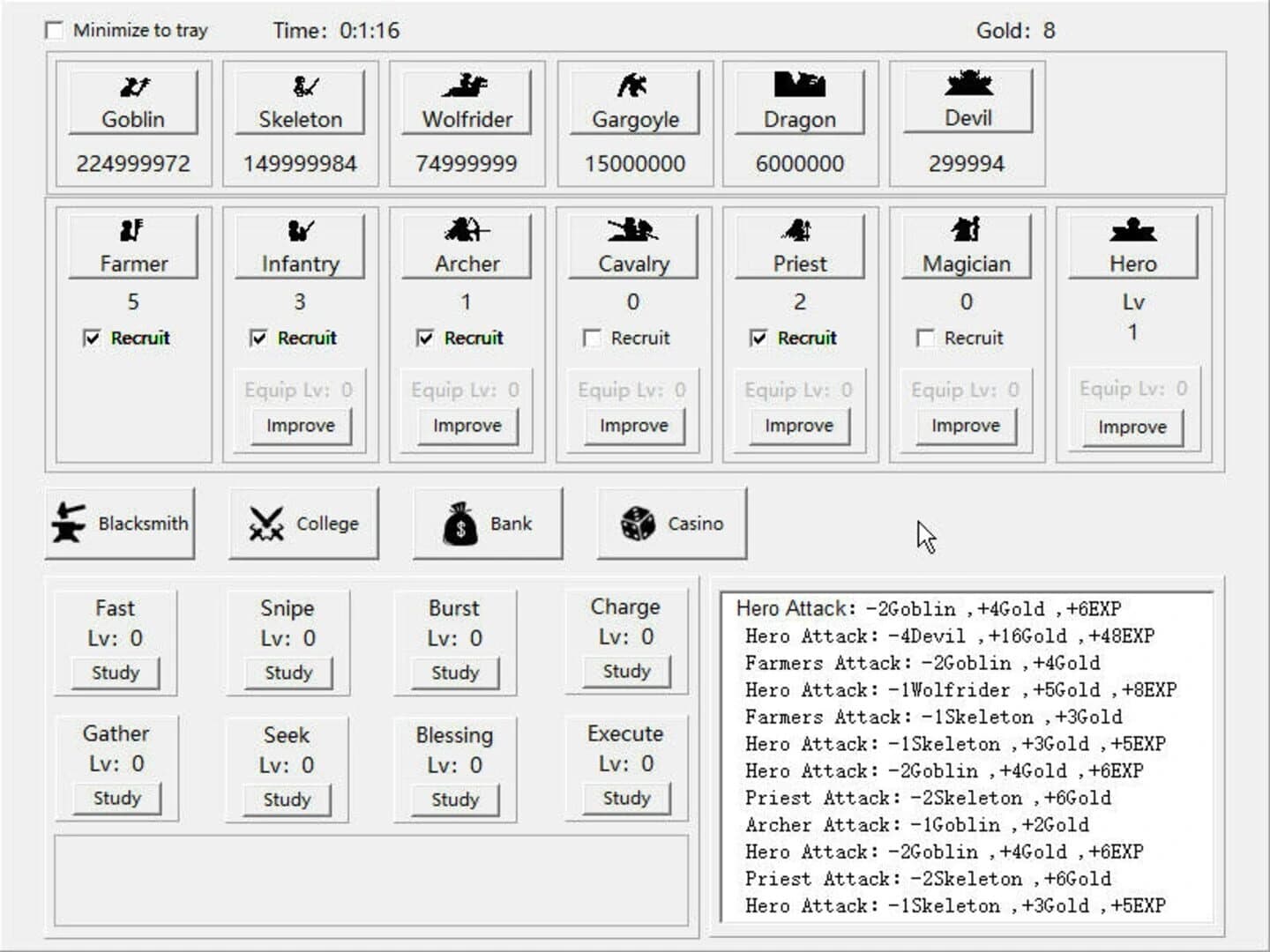The image size is (1270, 952).
Task: Check Minimize to tray
Action: point(54,30)
